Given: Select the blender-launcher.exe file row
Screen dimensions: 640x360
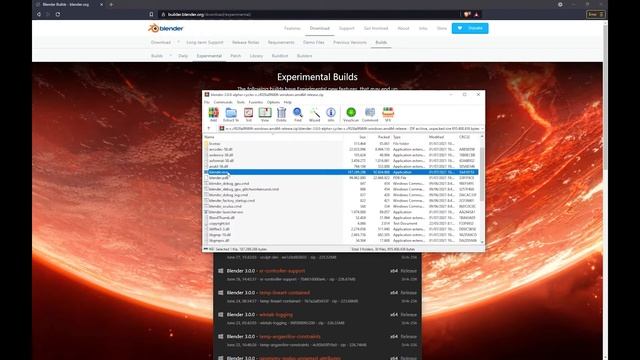Looking at the screenshot, I should [341, 212].
